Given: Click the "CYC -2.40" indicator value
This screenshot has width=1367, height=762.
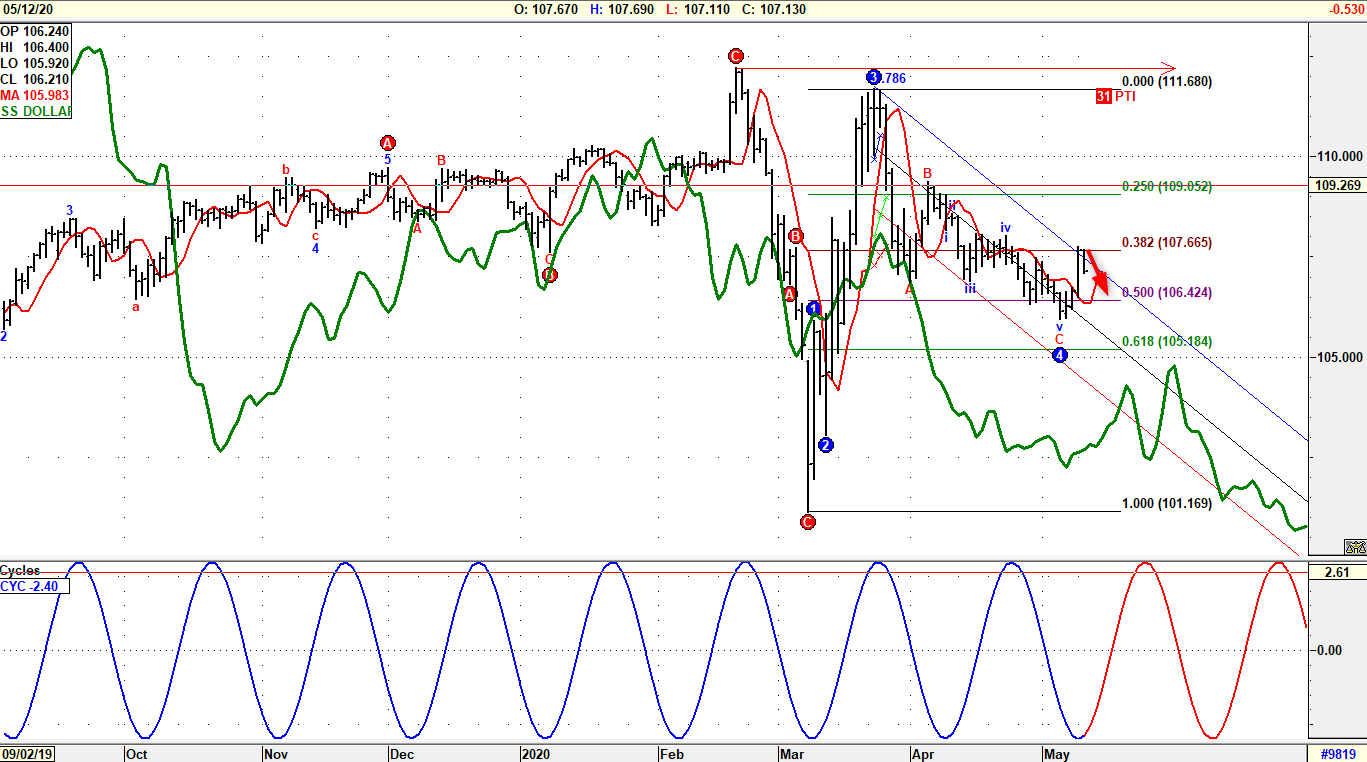Looking at the screenshot, I should click(x=35, y=586).
